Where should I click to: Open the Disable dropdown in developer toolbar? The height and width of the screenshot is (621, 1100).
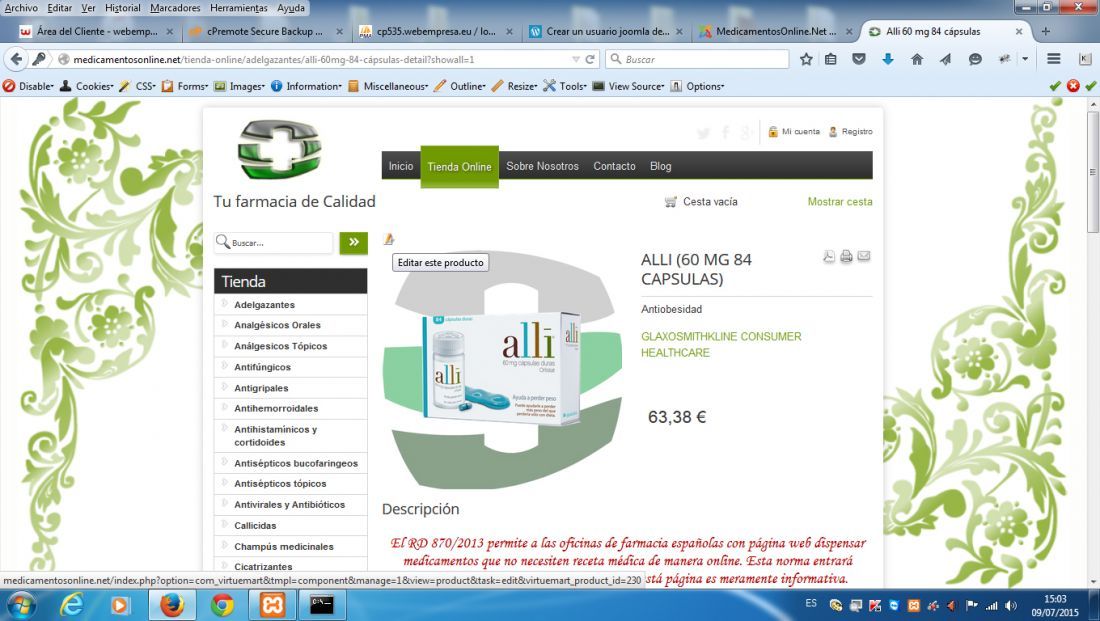coord(29,86)
